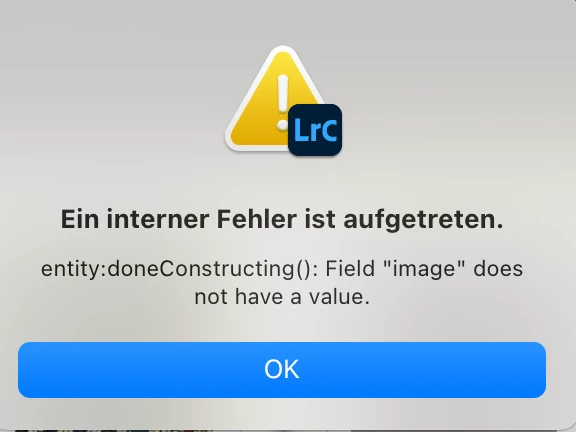Click the word "aufgetreten." in the heading
576x432 pixels.
click(423, 220)
